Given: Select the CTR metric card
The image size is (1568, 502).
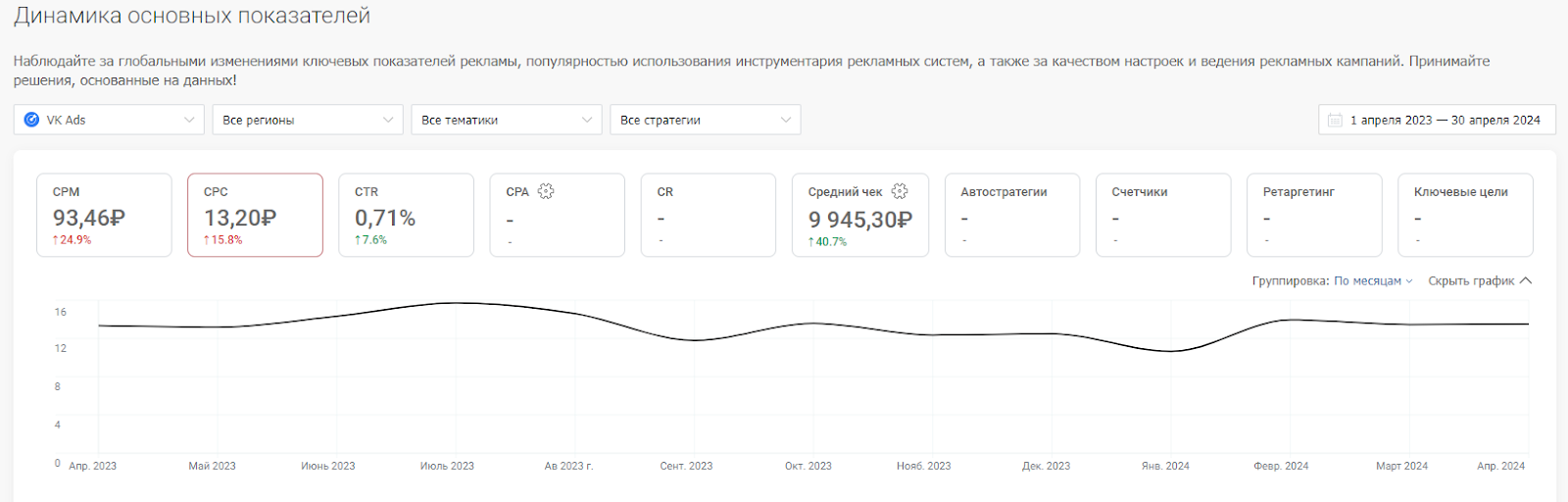Looking at the screenshot, I should 406,215.
